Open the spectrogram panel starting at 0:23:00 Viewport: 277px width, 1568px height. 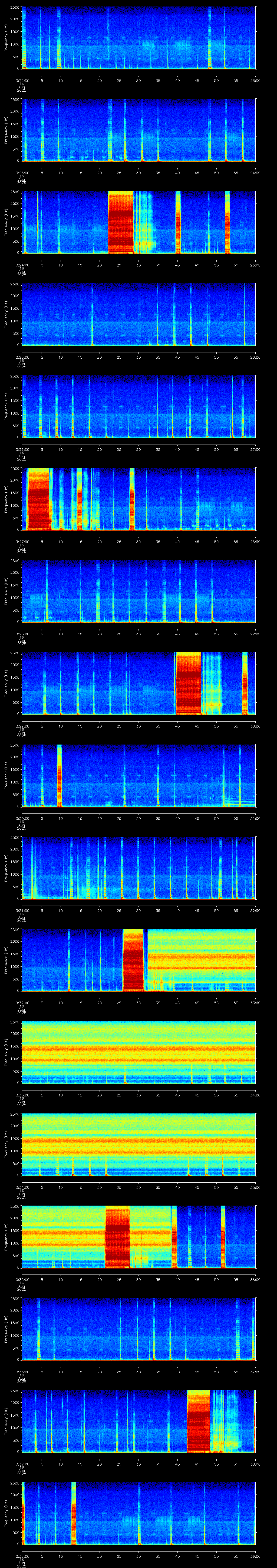pyautogui.click(x=138, y=130)
